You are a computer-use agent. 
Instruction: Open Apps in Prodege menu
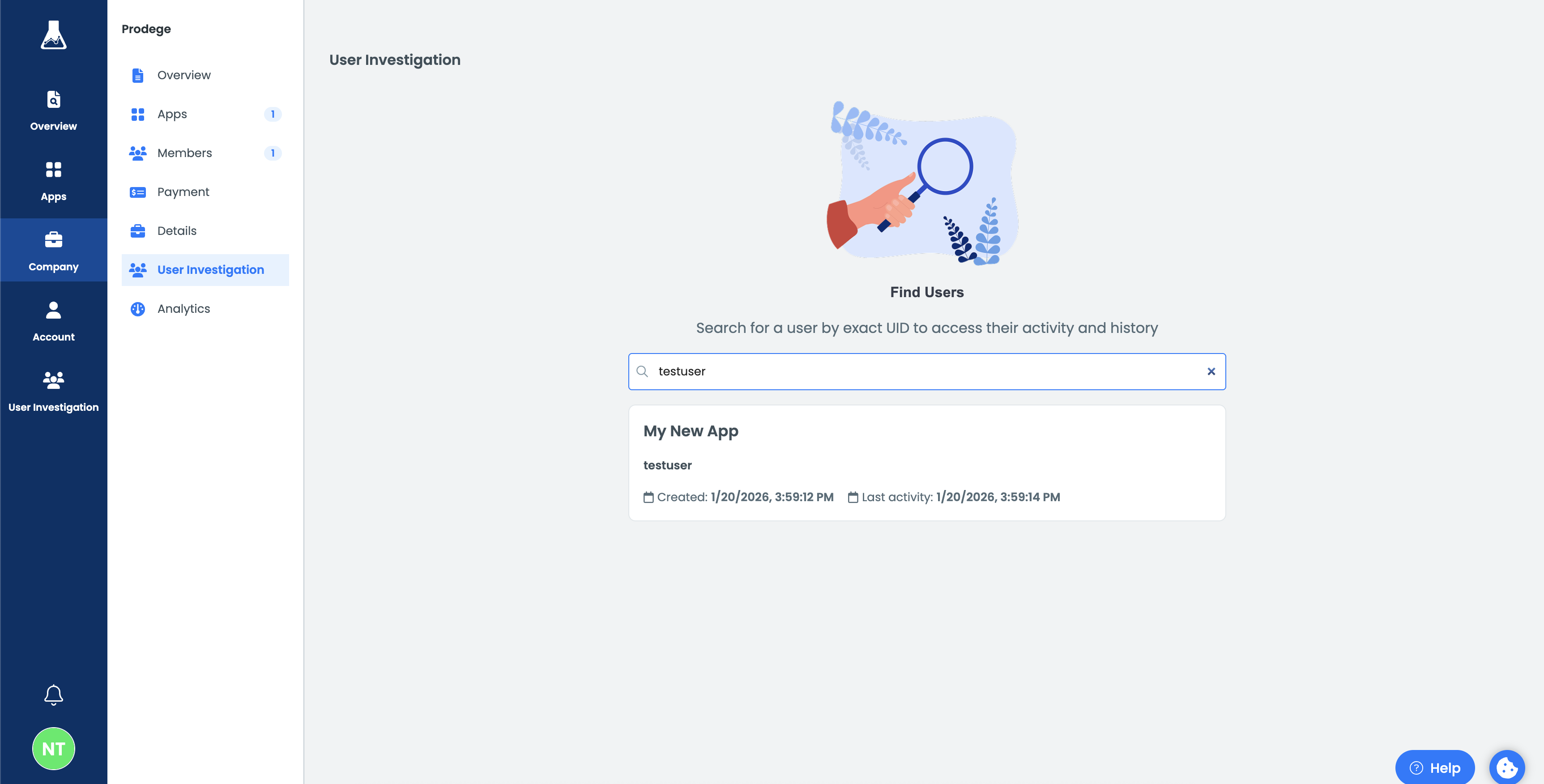[172, 114]
